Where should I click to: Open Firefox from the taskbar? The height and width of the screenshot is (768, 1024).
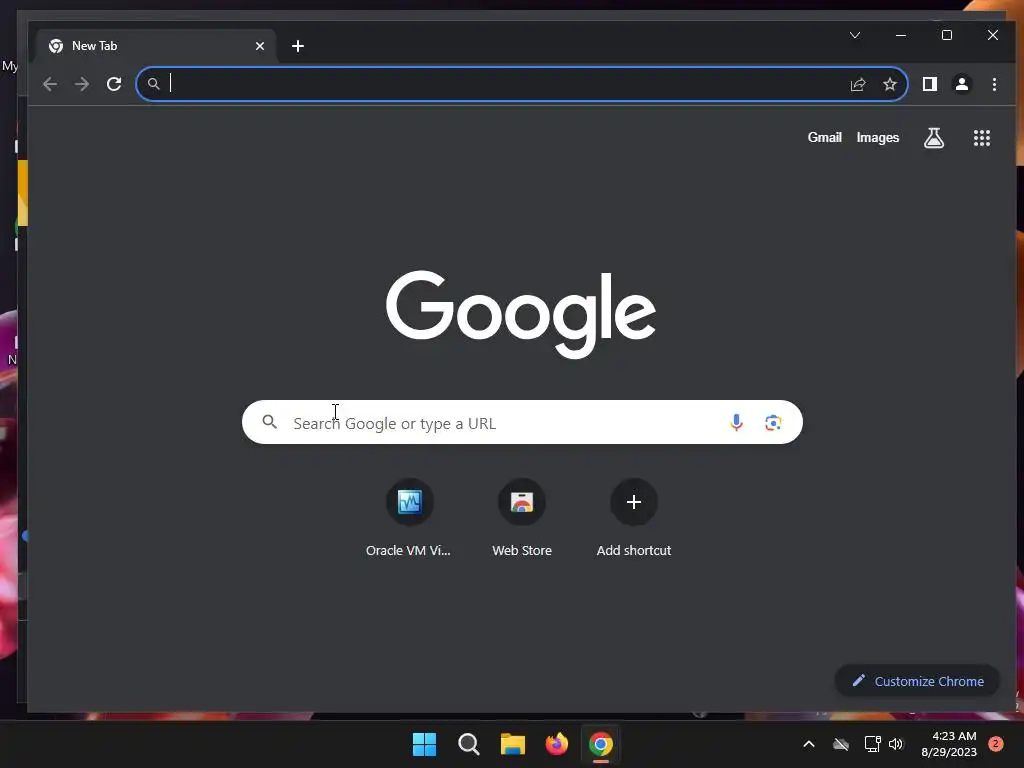coord(556,744)
